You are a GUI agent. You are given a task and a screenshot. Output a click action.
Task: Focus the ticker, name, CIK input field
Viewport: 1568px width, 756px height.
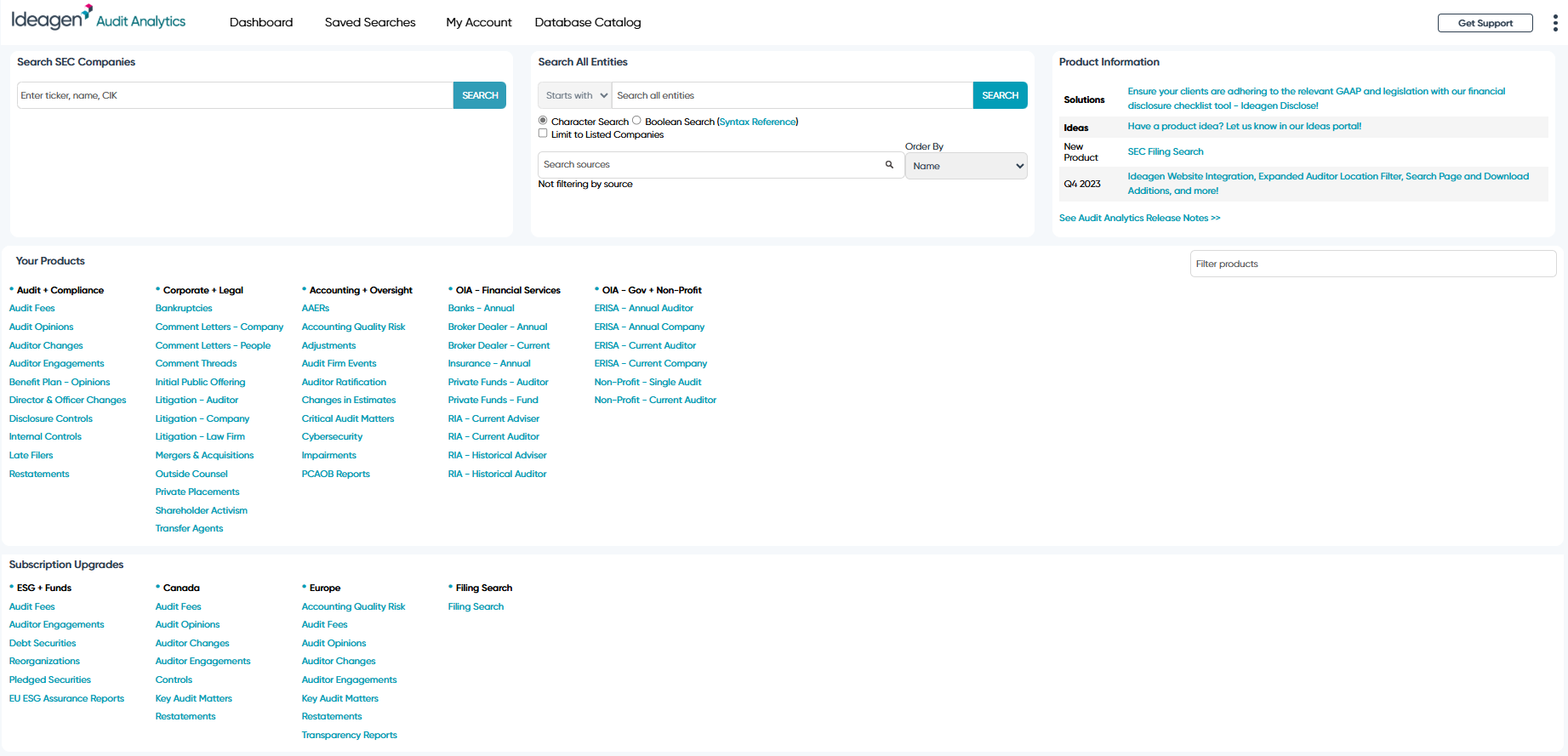click(x=235, y=95)
